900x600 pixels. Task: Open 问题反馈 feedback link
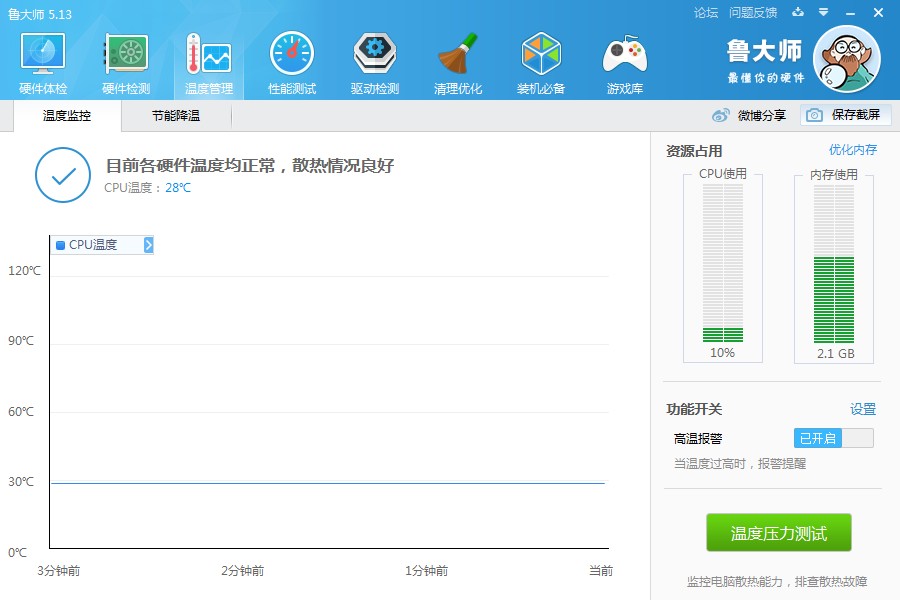point(753,13)
